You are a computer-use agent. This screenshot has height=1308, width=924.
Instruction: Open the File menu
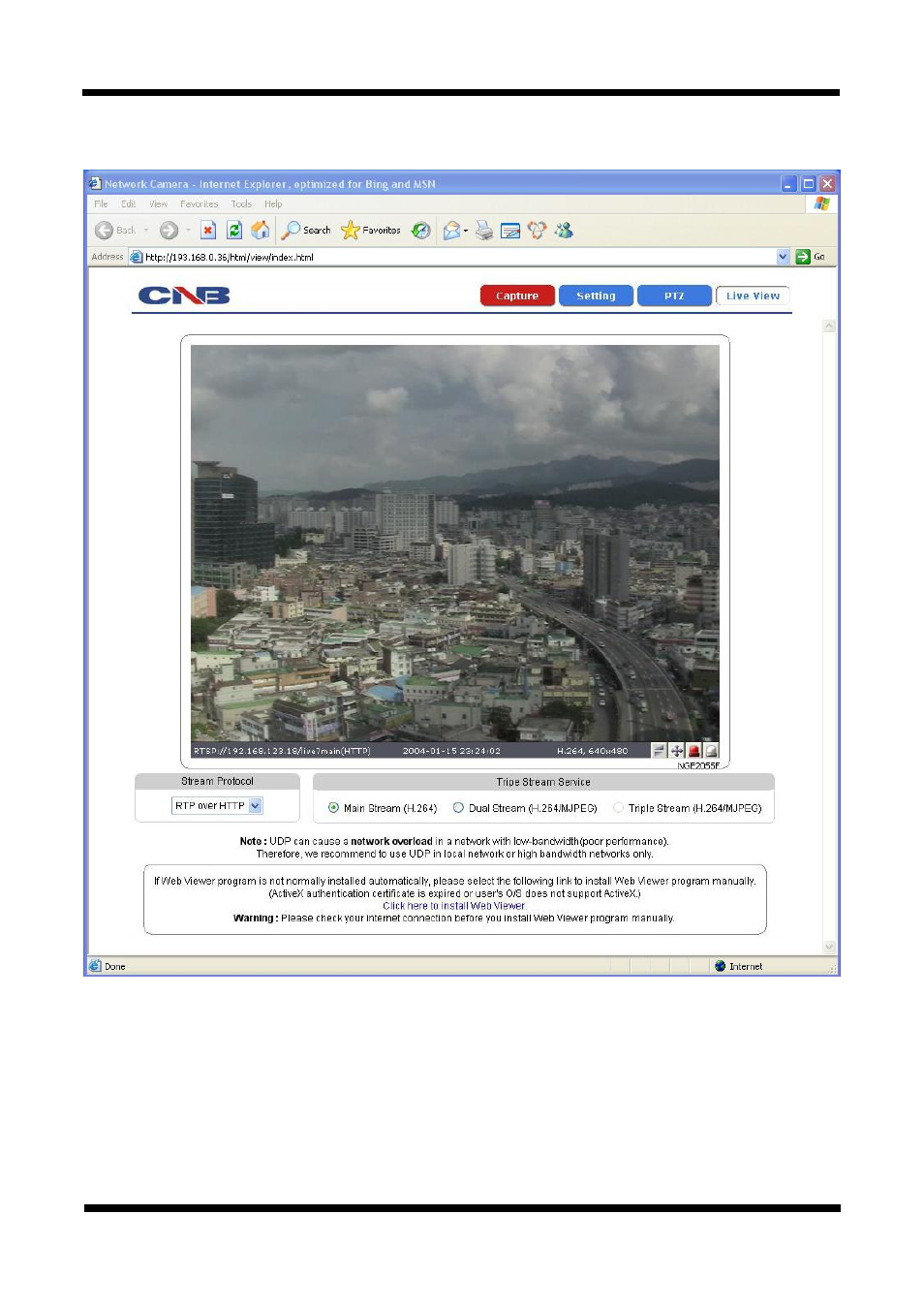(x=101, y=204)
